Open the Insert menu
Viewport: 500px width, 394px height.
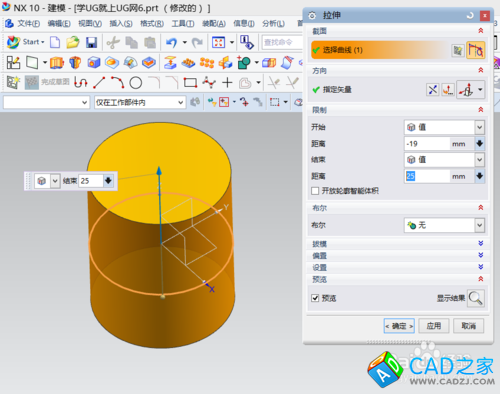tap(121, 23)
